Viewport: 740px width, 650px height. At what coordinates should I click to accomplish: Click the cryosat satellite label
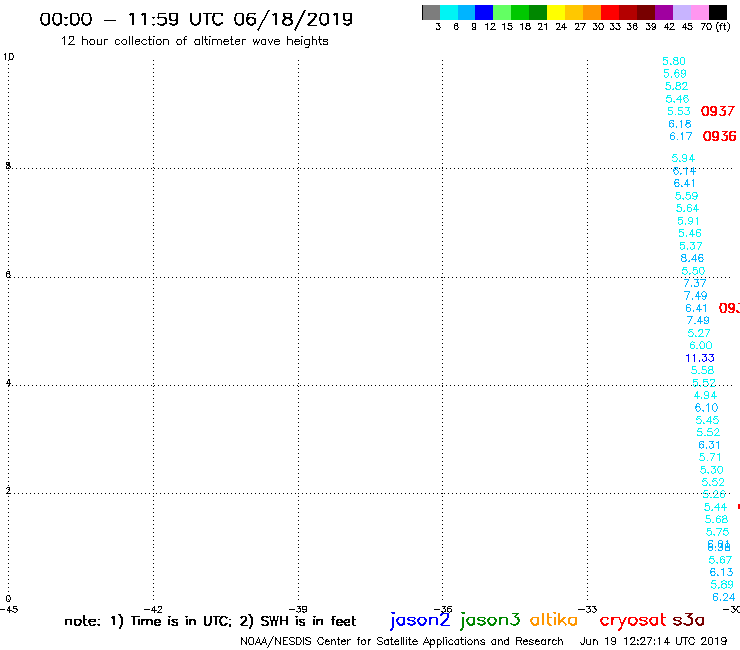point(633,620)
